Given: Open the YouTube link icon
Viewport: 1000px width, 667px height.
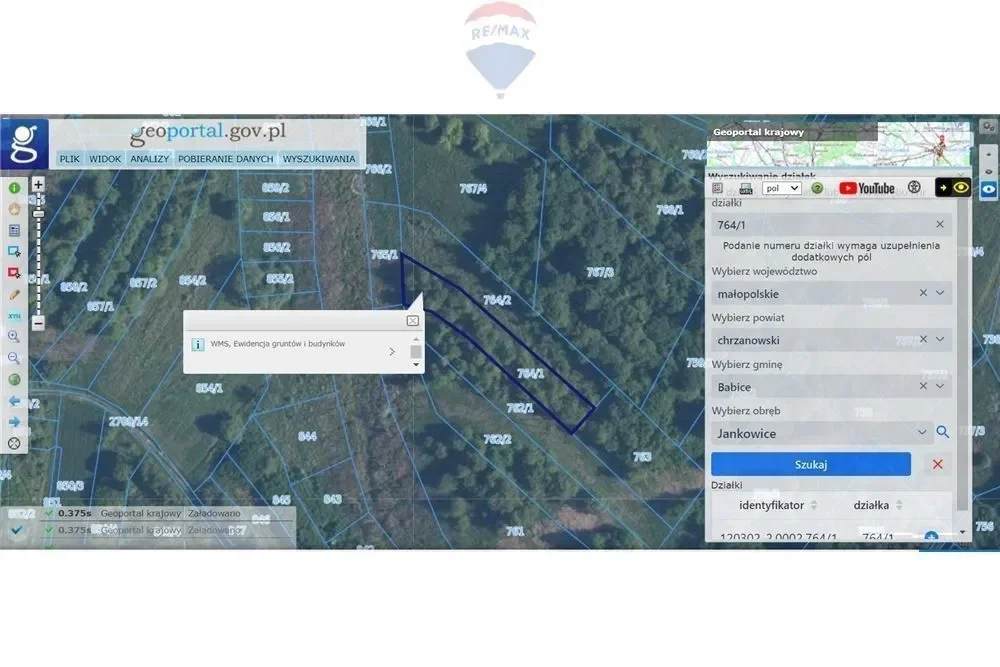Looking at the screenshot, I should (x=866, y=188).
